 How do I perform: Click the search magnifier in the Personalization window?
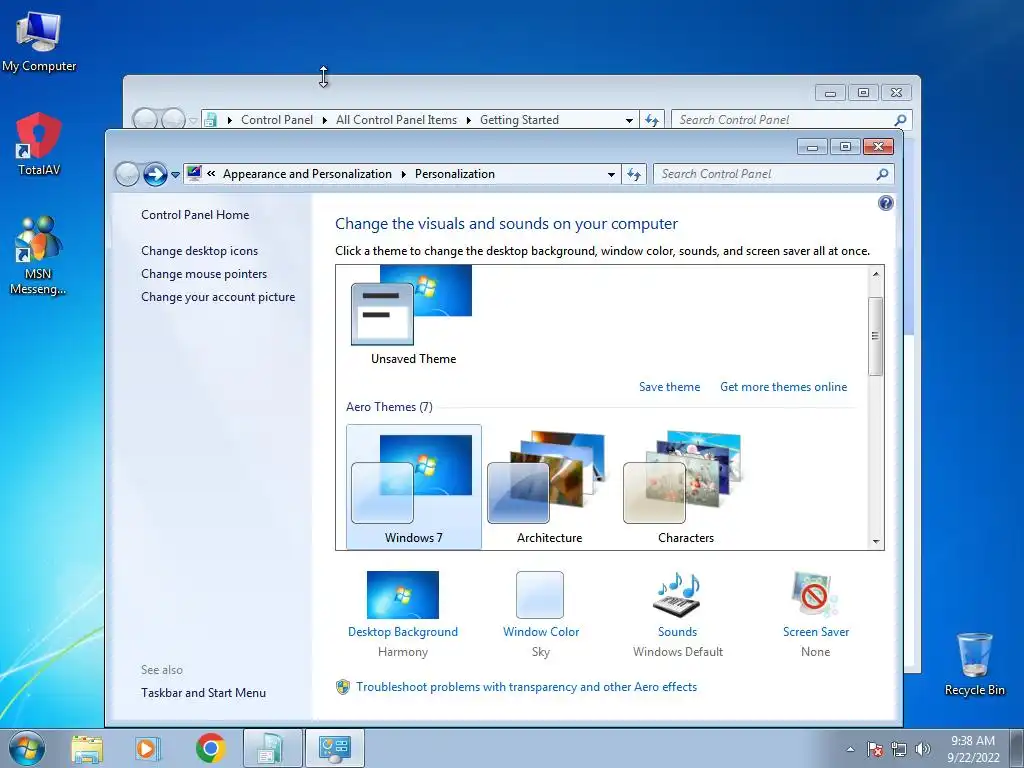(882, 174)
